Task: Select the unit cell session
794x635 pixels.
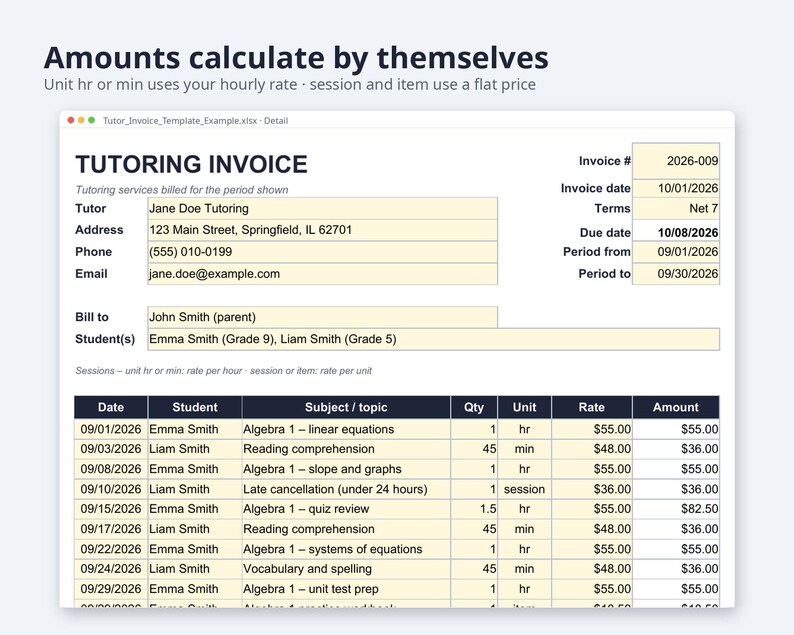Action: [x=525, y=489]
